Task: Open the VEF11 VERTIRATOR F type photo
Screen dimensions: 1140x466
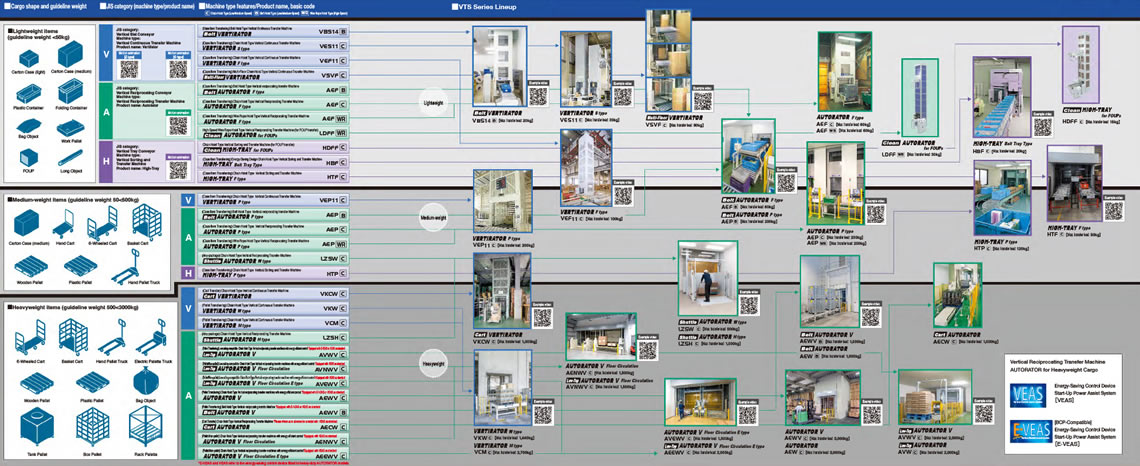Action: [x=585, y=169]
